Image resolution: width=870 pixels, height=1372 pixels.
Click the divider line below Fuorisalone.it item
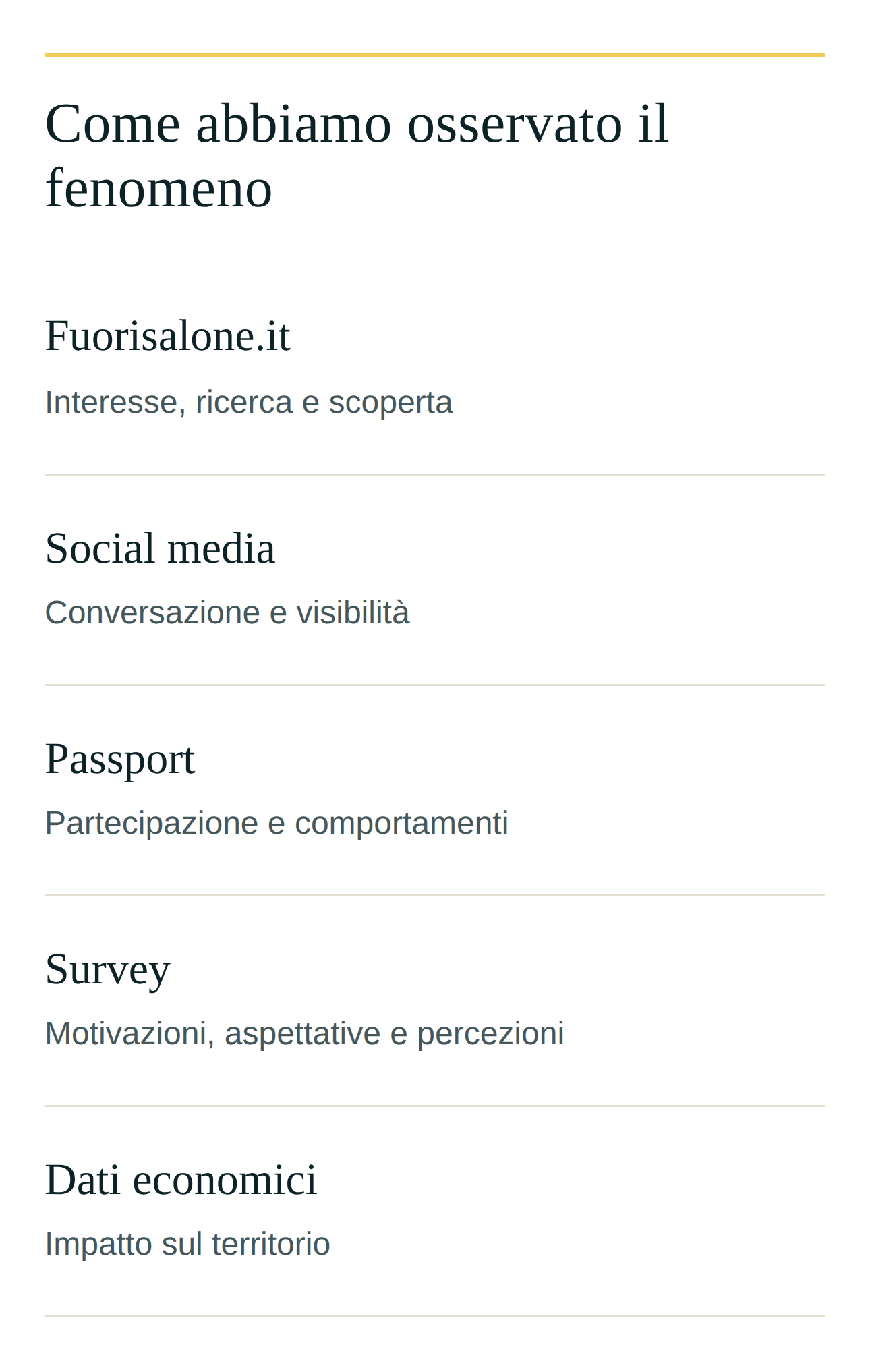click(x=435, y=474)
